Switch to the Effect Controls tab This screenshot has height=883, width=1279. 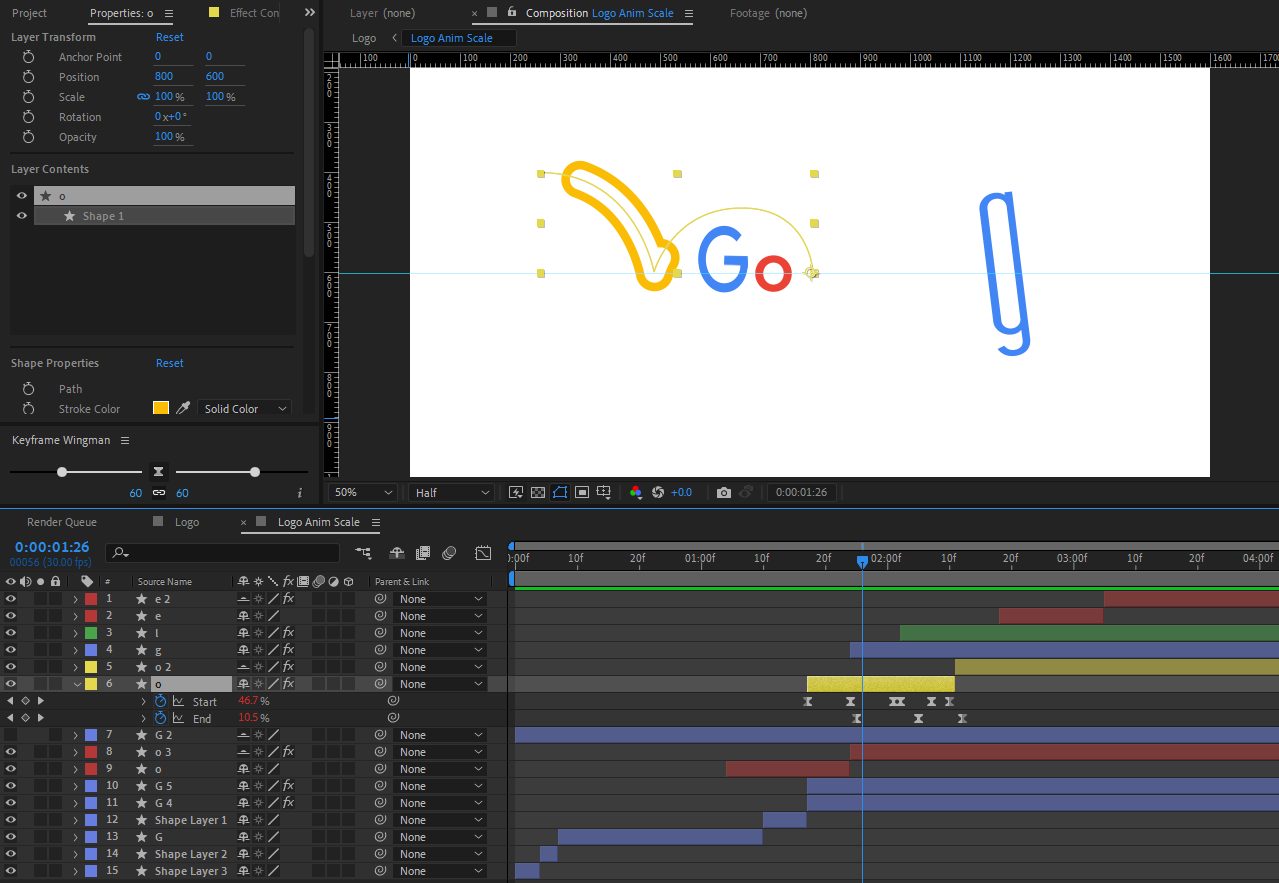pyautogui.click(x=254, y=13)
